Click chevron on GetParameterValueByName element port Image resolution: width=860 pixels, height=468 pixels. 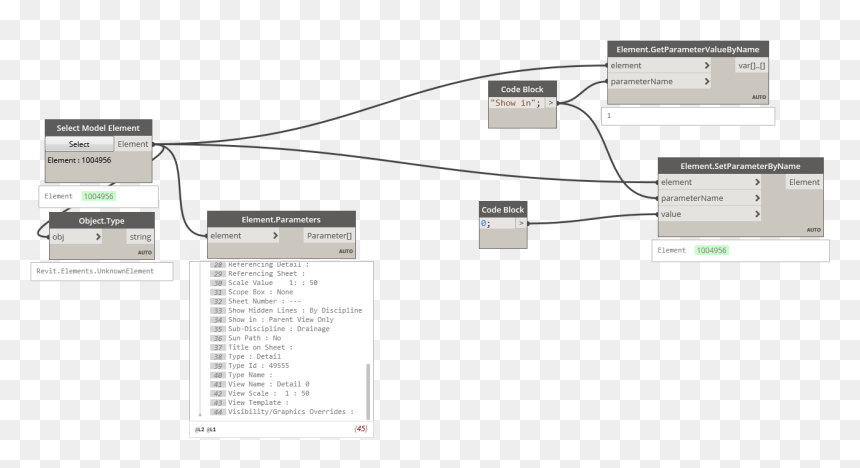click(707, 65)
